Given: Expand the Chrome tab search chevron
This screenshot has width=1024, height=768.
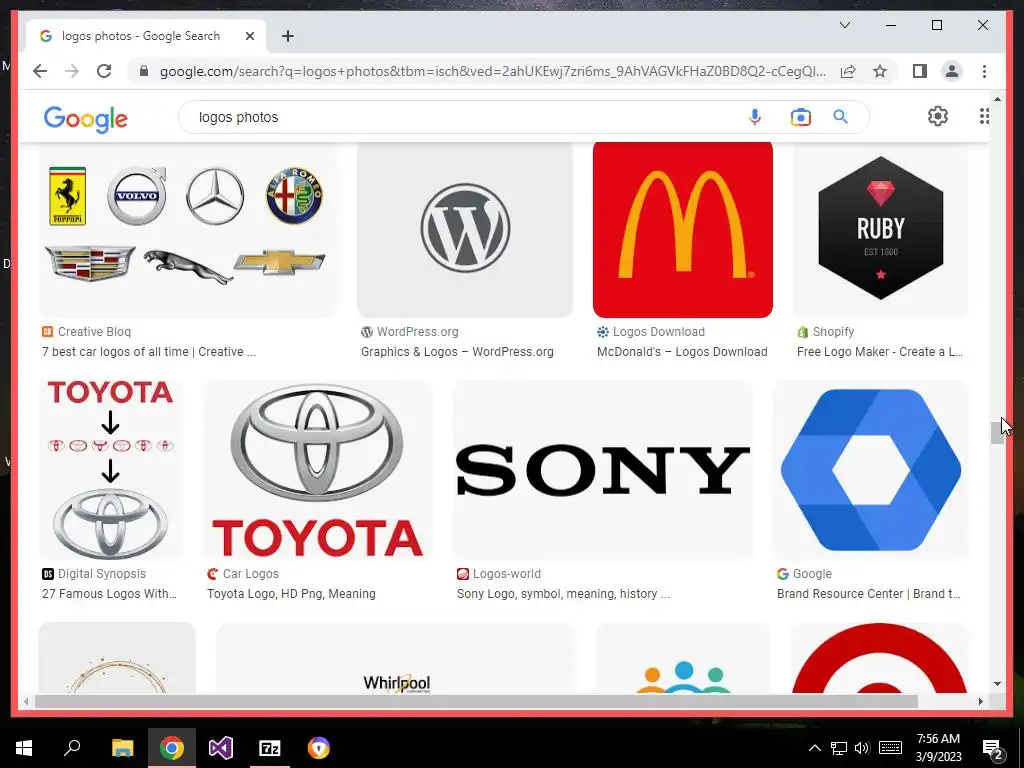Looking at the screenshot, I should 844,25.
